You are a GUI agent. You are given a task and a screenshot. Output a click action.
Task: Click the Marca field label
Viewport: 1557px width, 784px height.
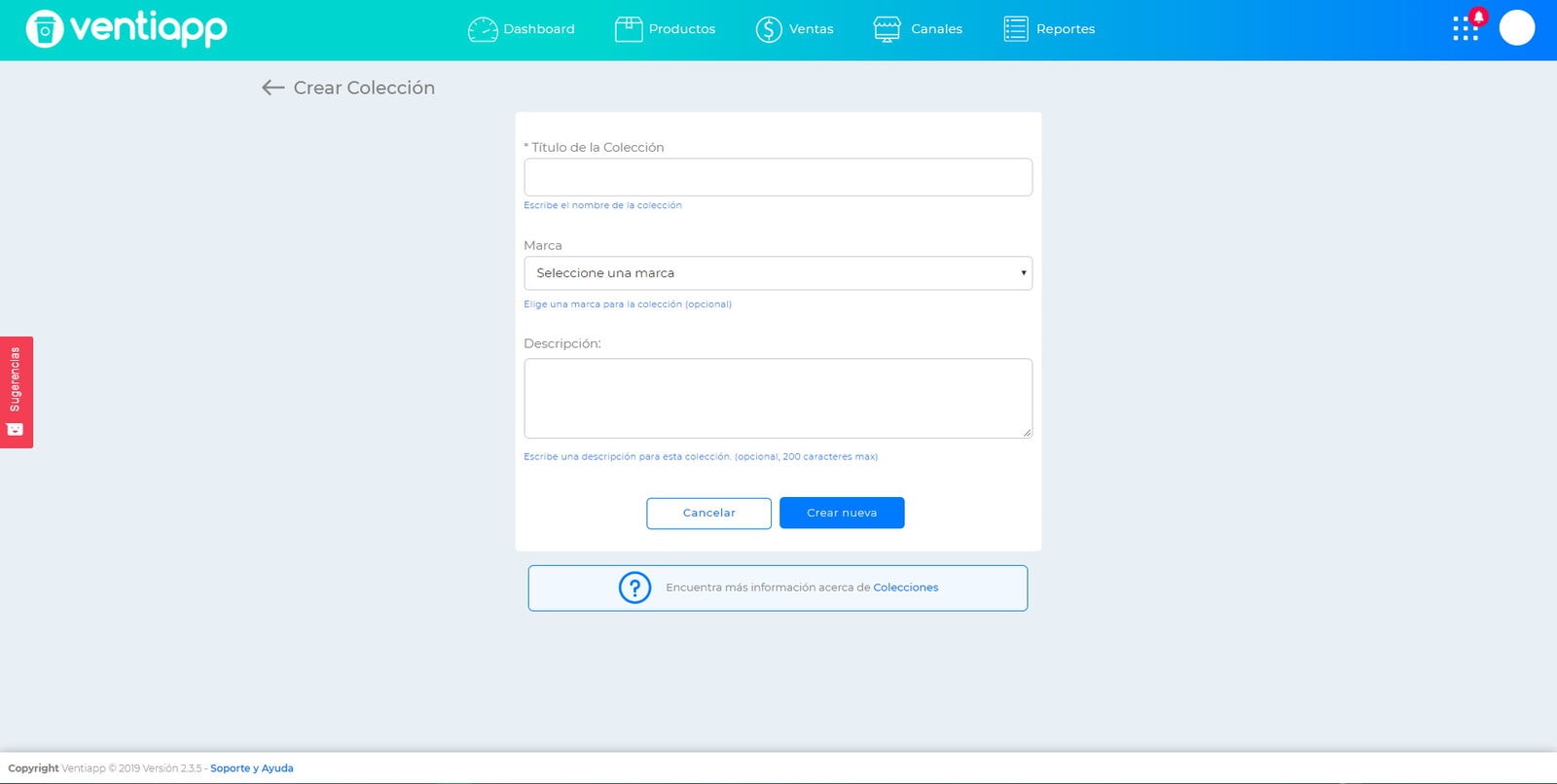(543, 245)
